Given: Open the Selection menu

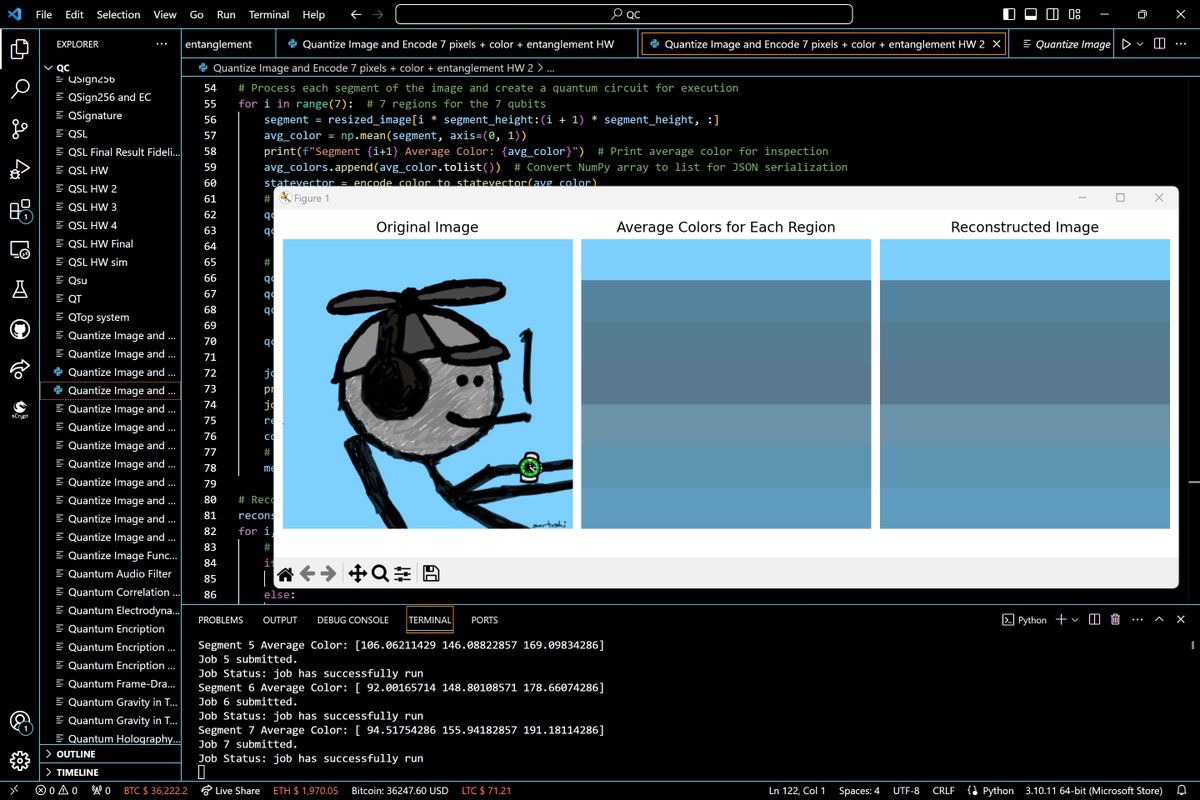Looking at the screenshot, I should click(x=118, y=15).
